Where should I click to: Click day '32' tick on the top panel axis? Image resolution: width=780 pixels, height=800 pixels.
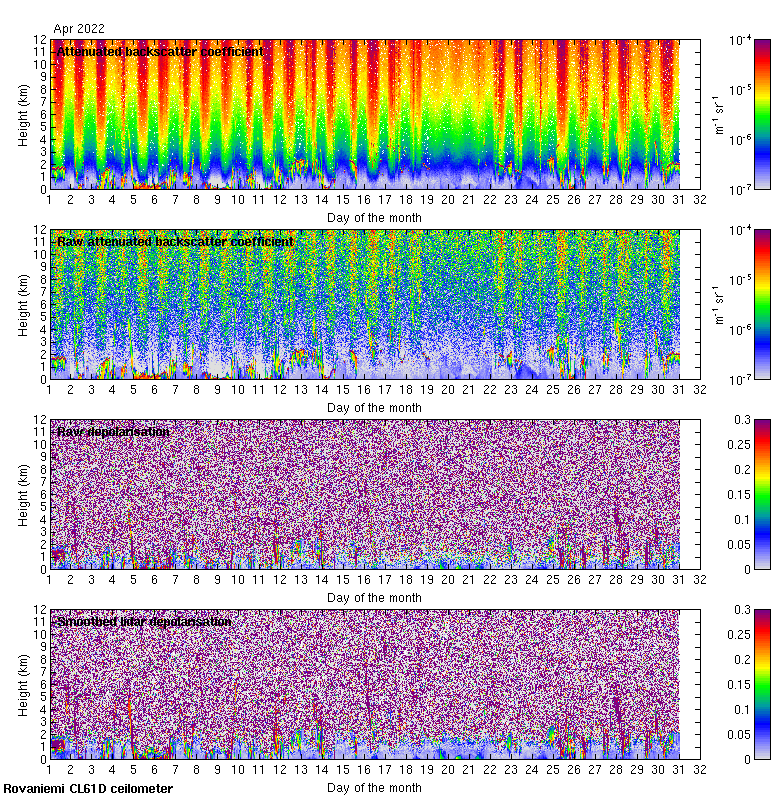point(699,199)
